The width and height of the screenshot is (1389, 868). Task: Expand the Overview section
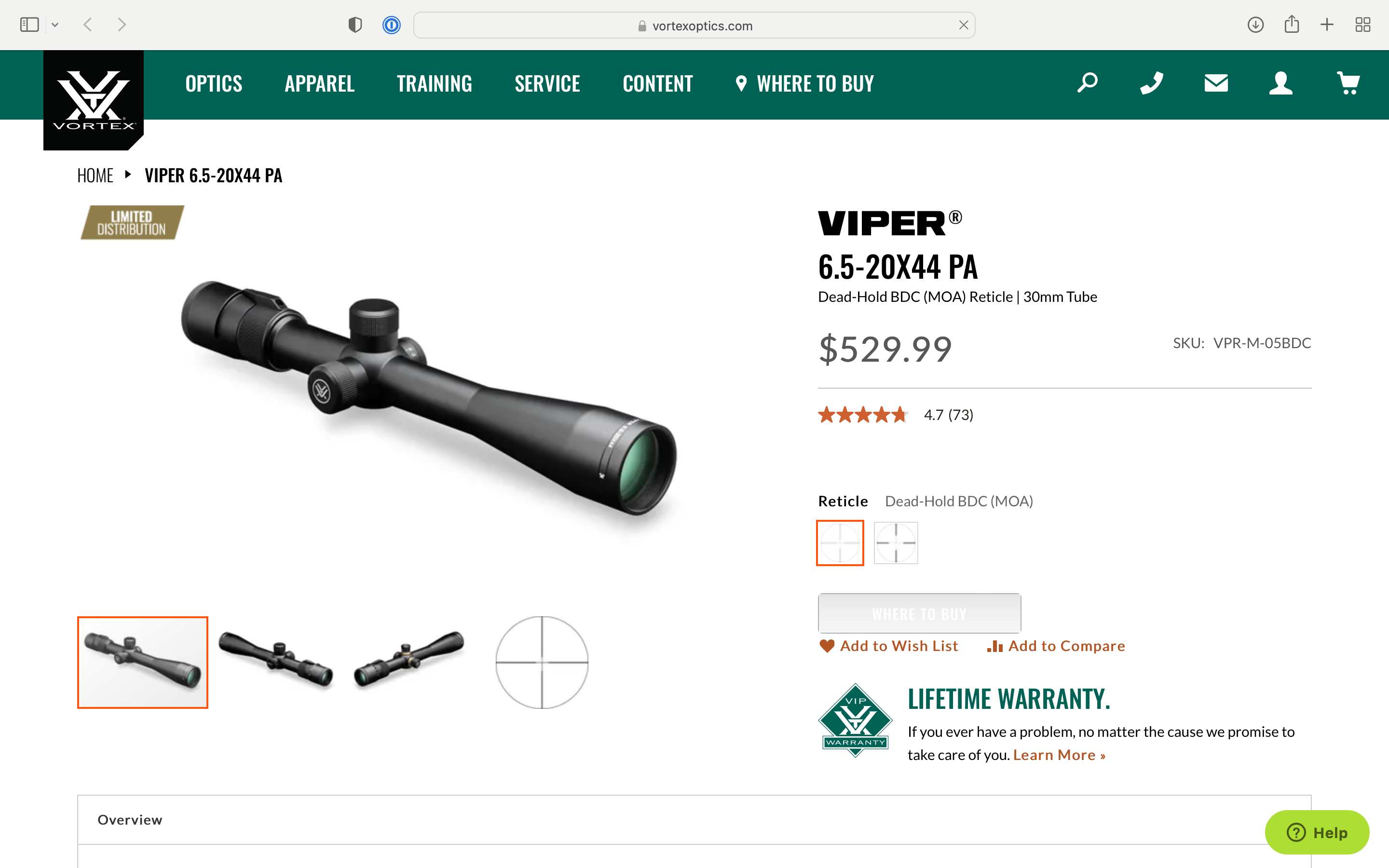coord(694,819)
